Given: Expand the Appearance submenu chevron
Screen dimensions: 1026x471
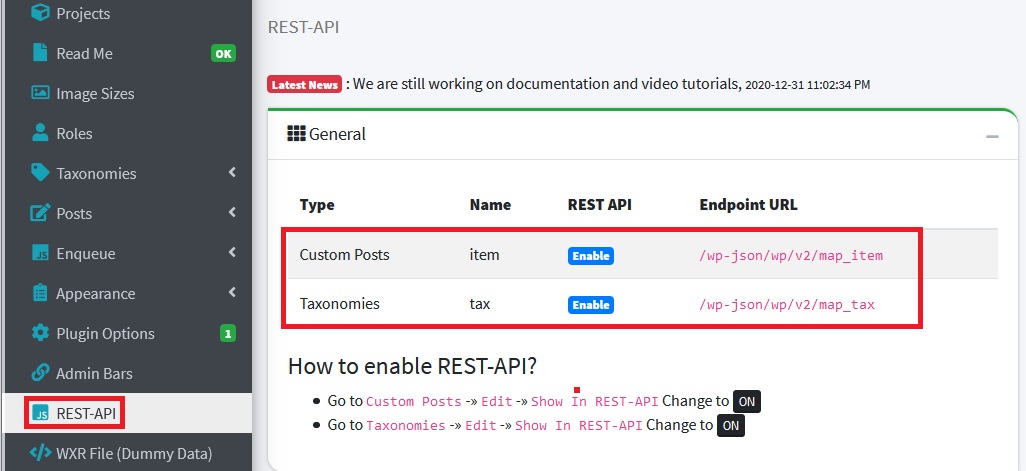Looking at the screenshot, I should (232, 293).
